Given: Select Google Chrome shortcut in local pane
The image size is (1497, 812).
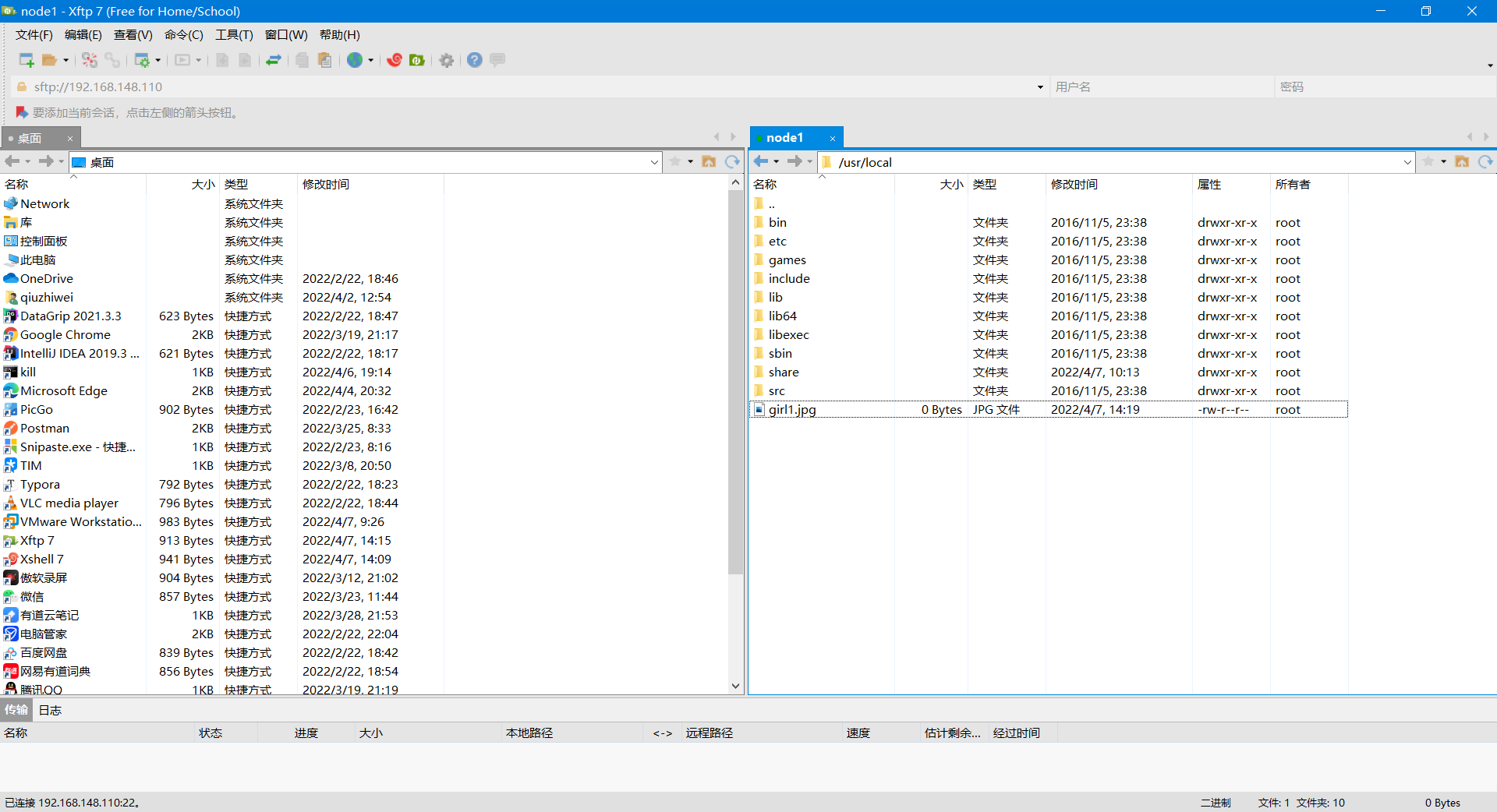Looking at the screenshot, I should point(222,335).
